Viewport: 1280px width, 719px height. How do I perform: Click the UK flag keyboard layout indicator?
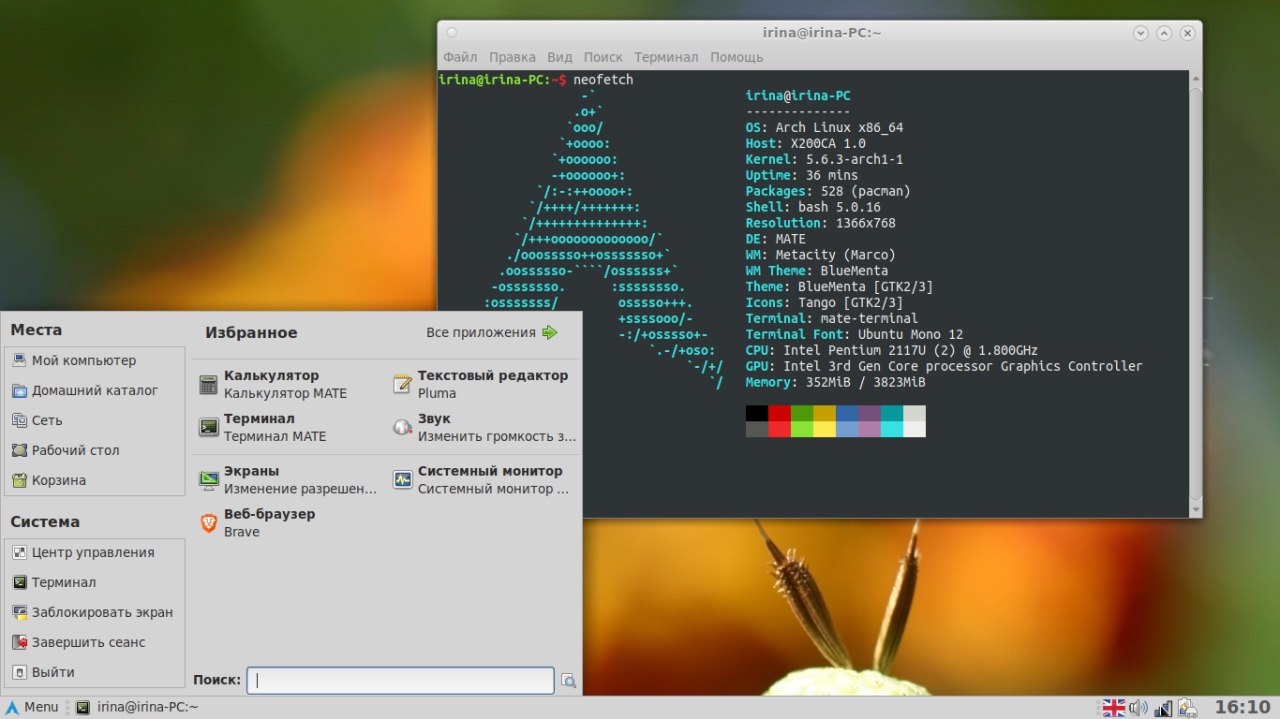1113,708
